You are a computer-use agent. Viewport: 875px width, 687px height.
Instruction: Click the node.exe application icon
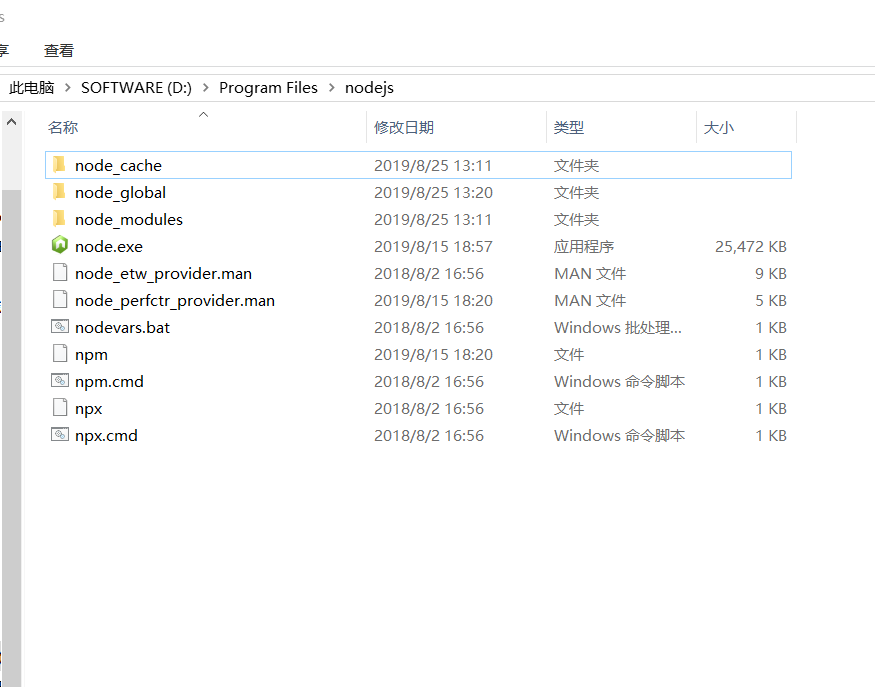pyautogui.click(x=60, y=246)
